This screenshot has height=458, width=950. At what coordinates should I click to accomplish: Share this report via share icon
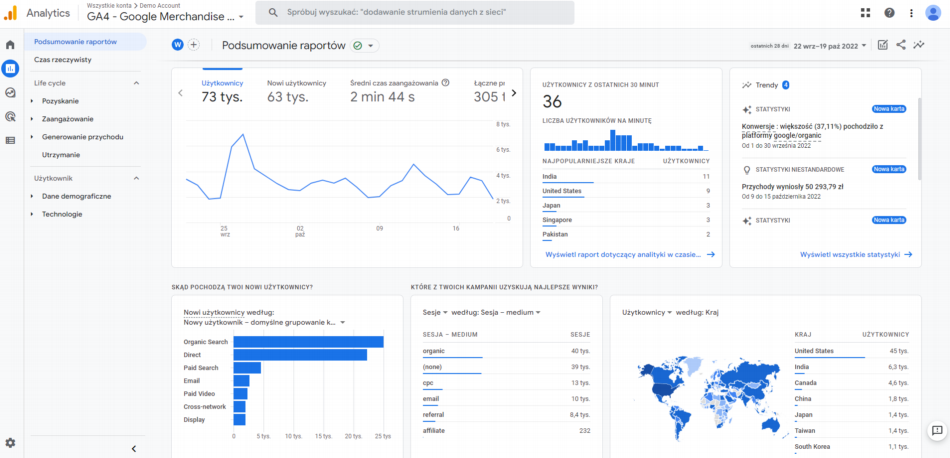pyautogui.click(x=900, y=45)
